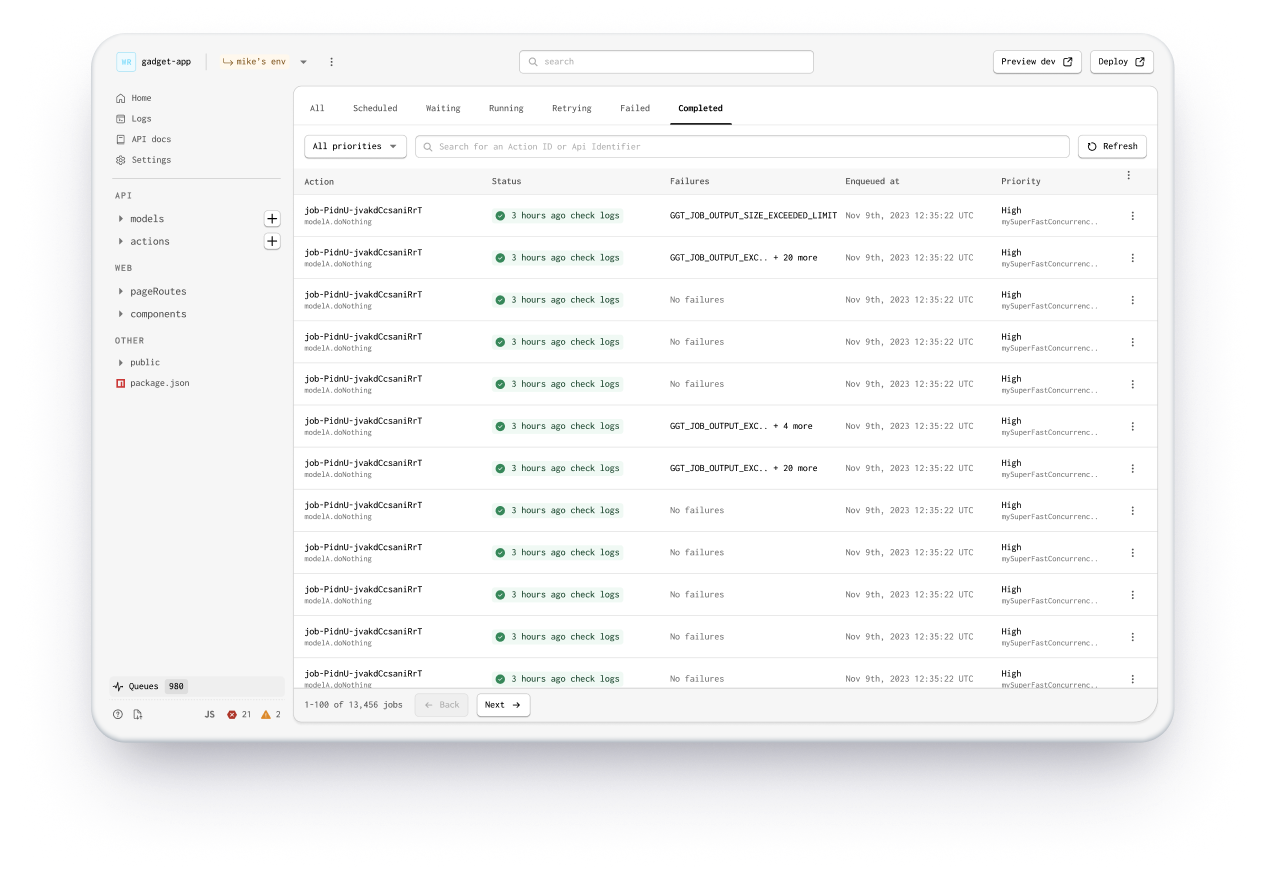Viewport: 1265px width, 870px height.
Task: Open Home in the sidebar
Action: [x=134, y=98]
